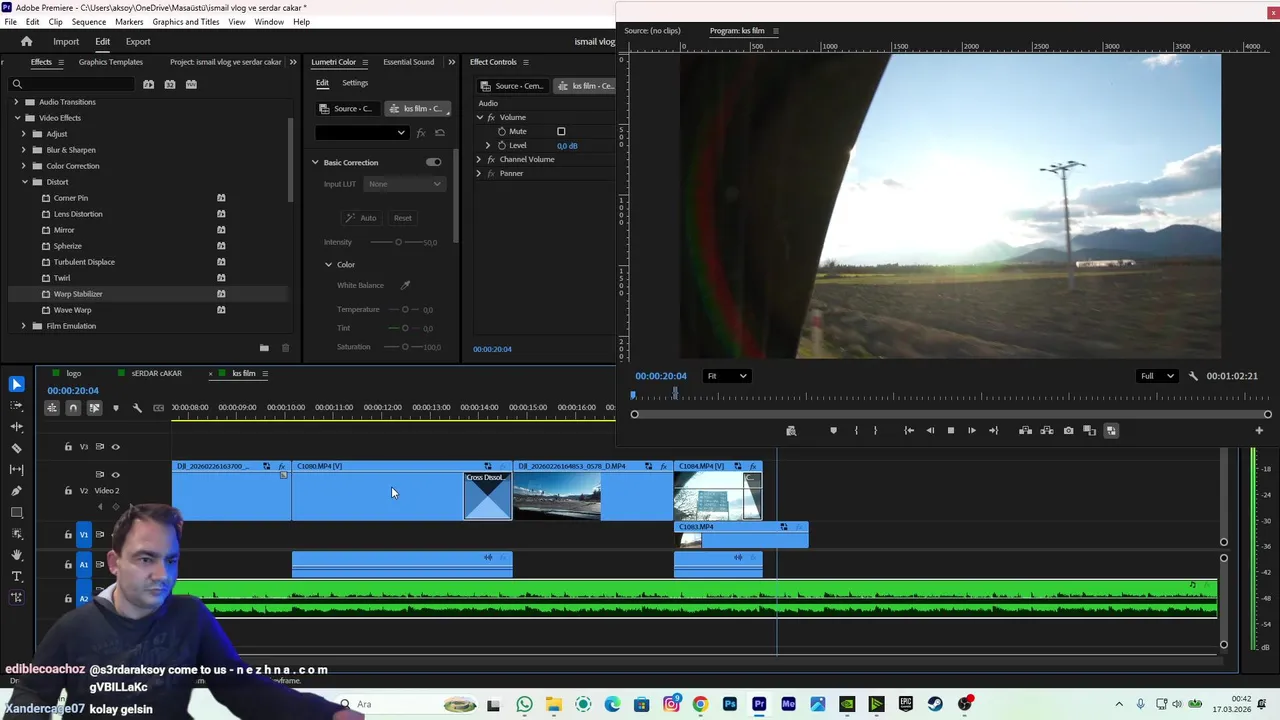Screen dimensions: 1280x720
Task: Stop playback in Program monitor
Action: click(x=951, y=430)
